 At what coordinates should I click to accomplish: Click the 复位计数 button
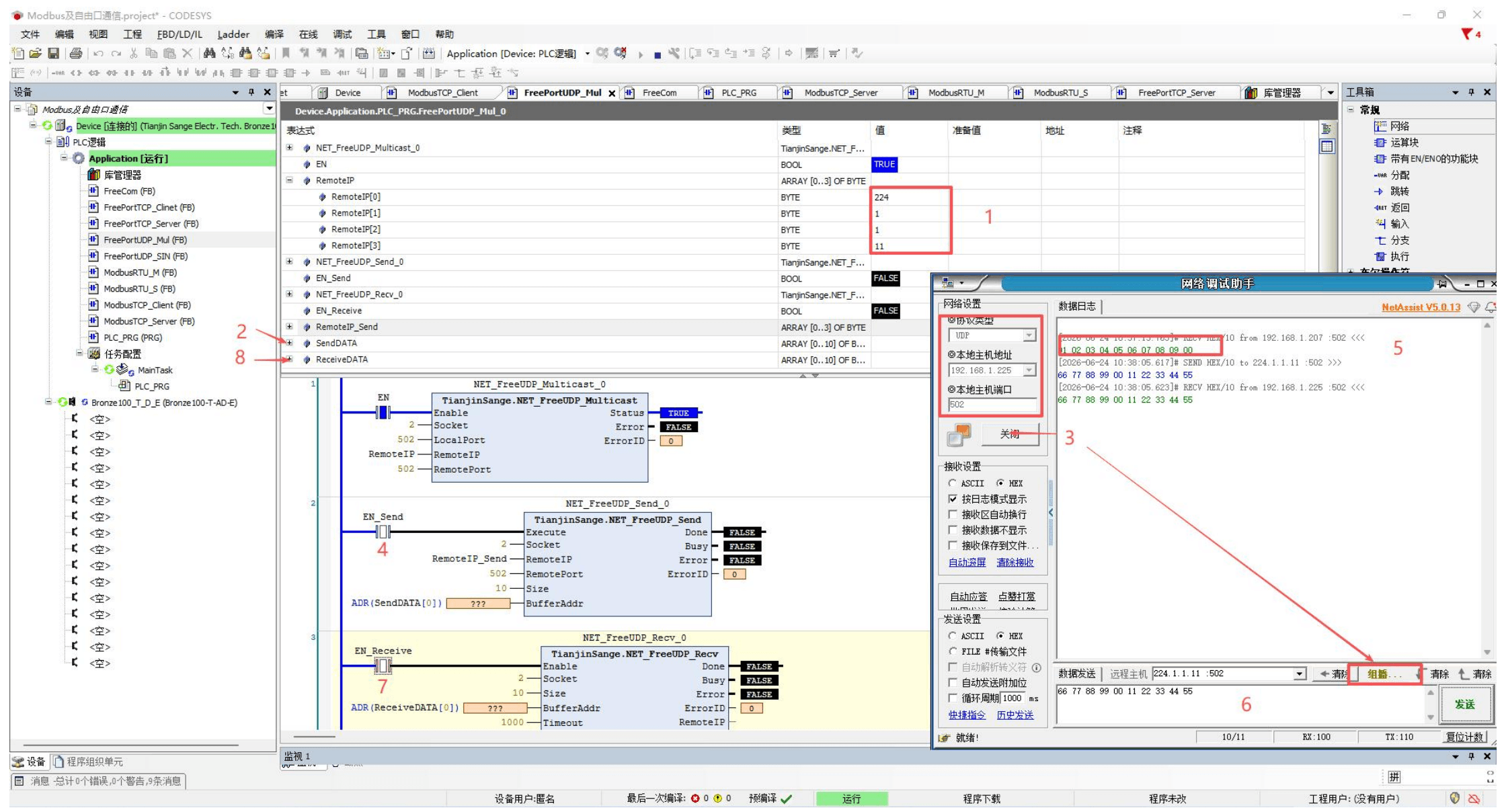tap(1465, 737)
